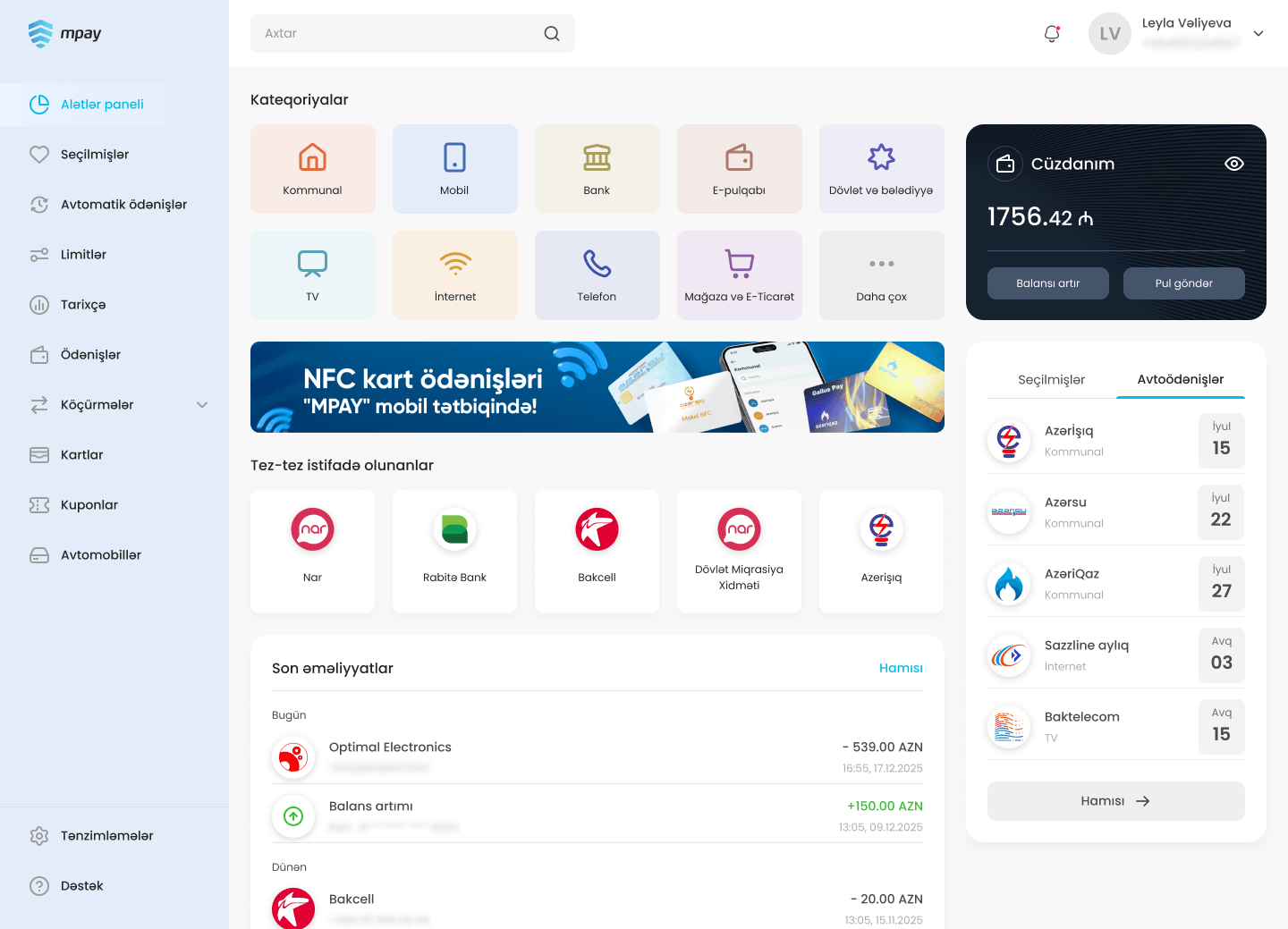Toggle wallet balance visibility eye icon

[1233, 164]
